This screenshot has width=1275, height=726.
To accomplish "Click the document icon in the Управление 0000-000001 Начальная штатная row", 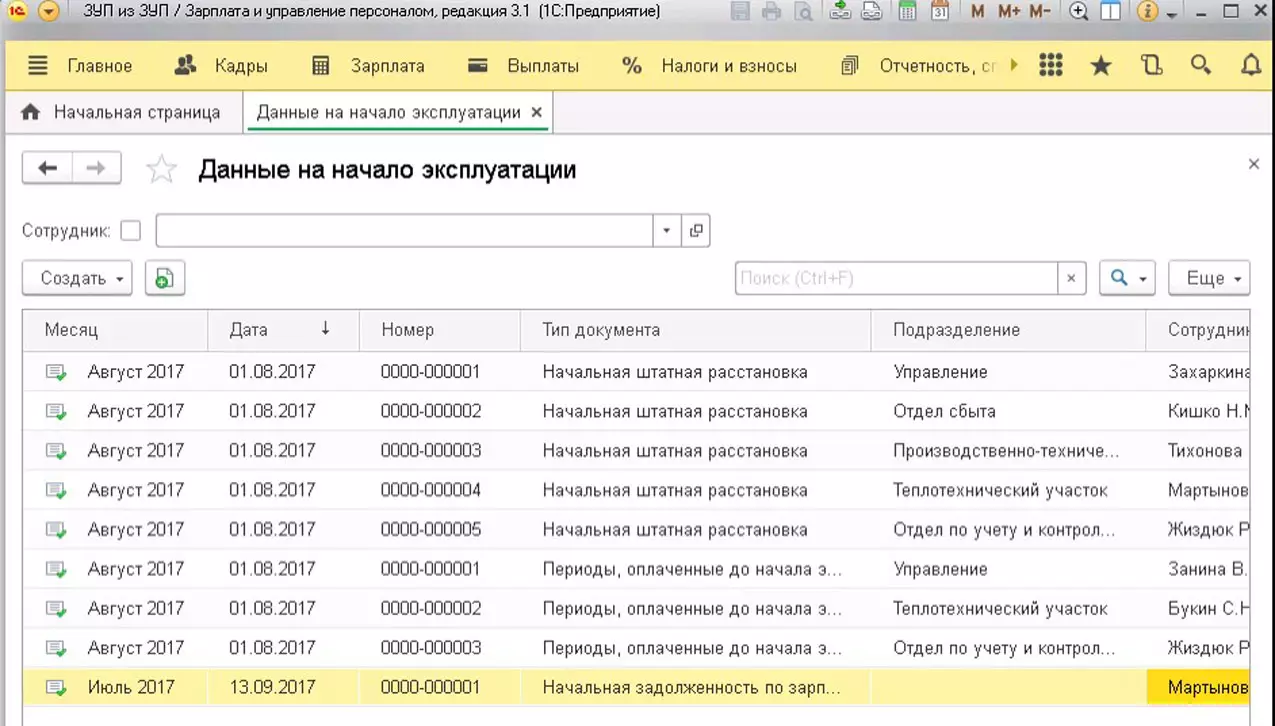I will pyautogui.click(x=56, y=372).
